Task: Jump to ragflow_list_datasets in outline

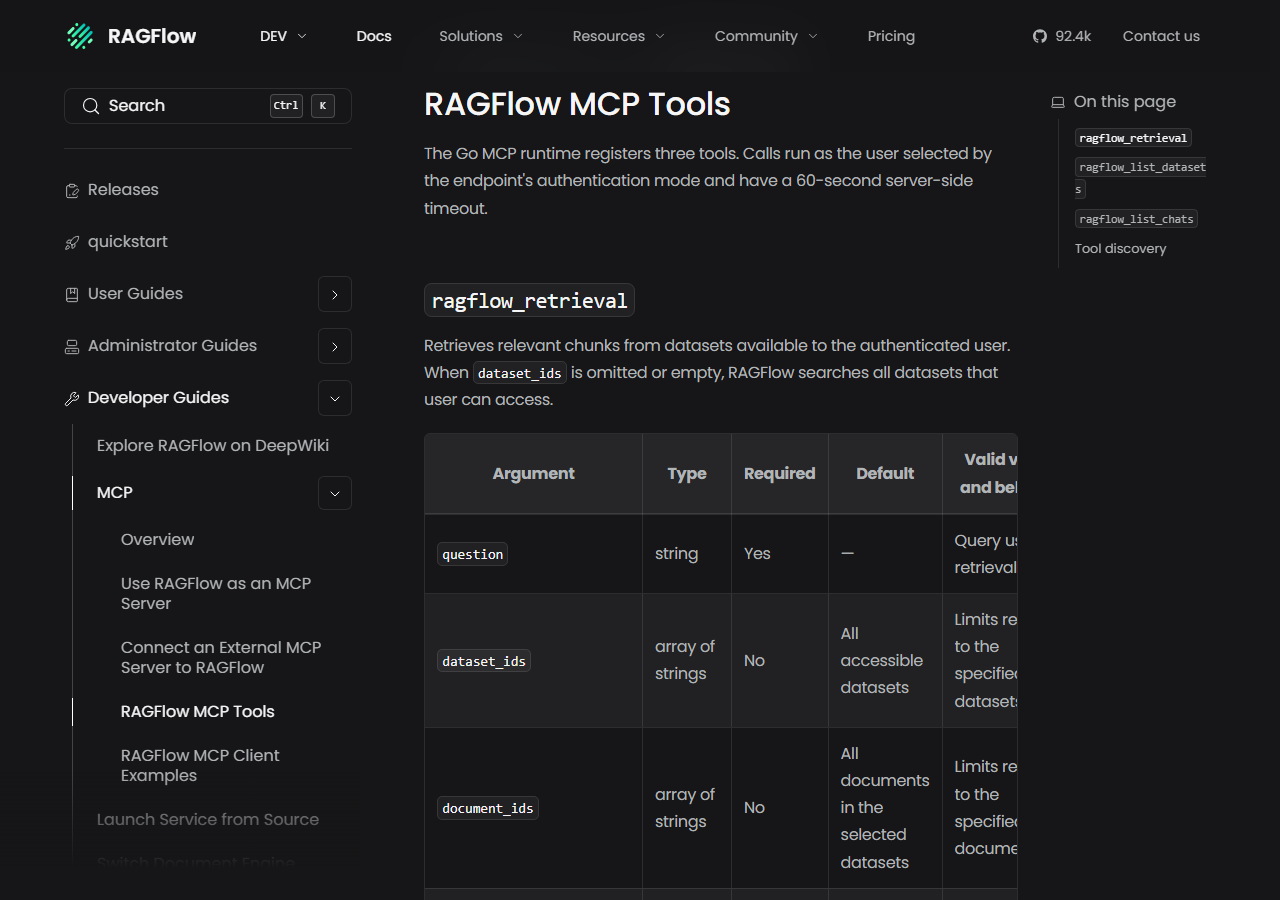Action: pyautogui.click(x=1141, y=177)
